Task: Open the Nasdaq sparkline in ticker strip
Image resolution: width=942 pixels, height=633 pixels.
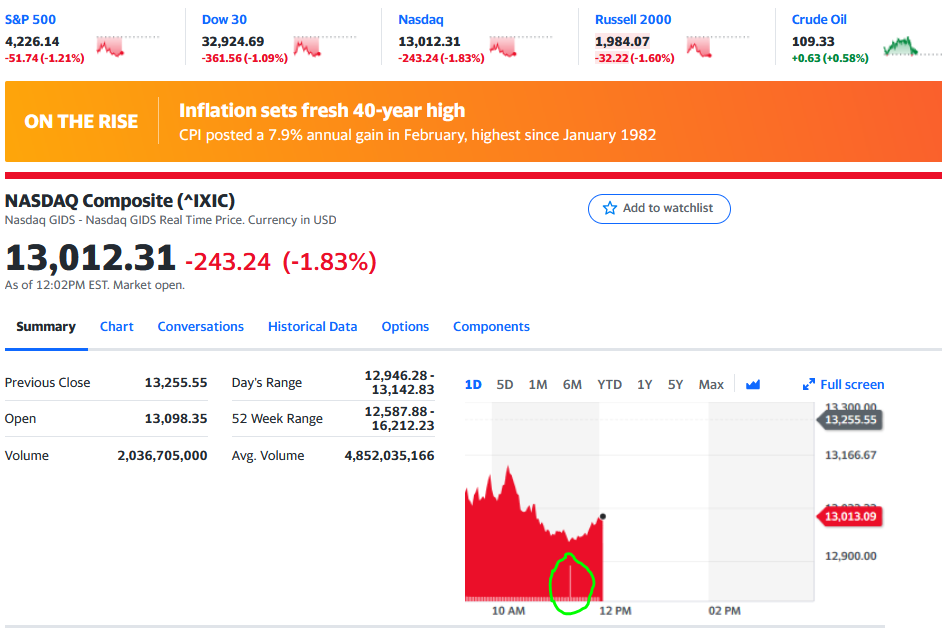Action: [521, 46]
